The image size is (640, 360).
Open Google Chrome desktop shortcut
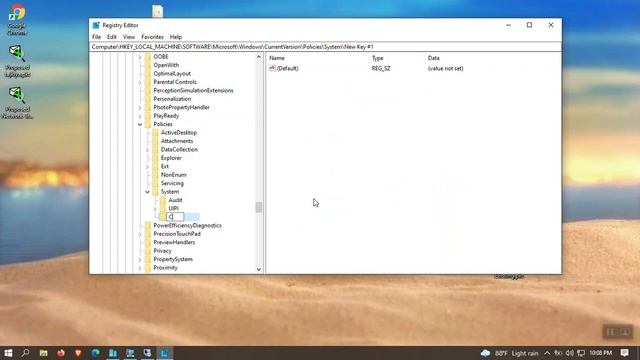17,20
